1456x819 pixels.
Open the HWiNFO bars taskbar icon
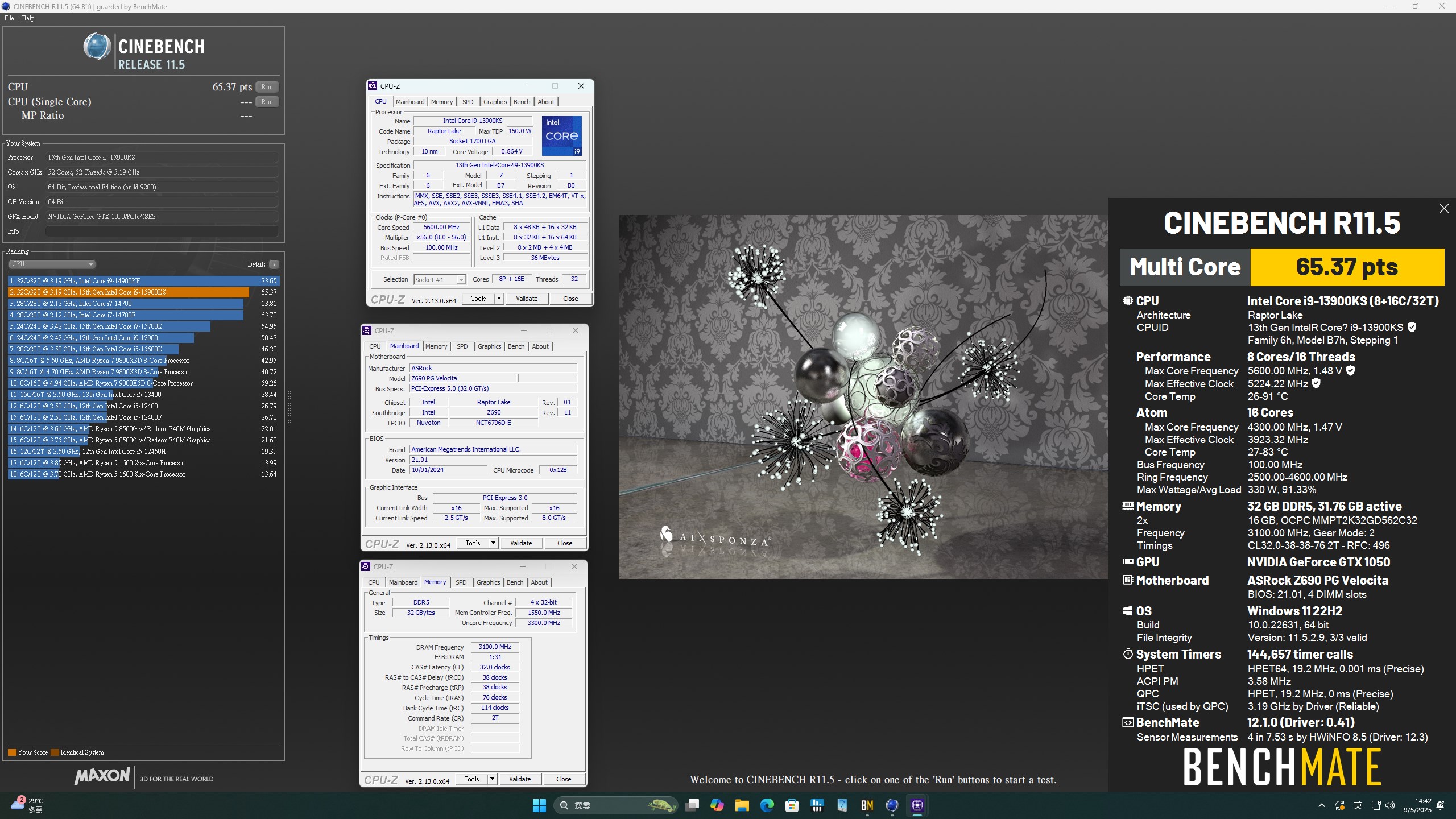click(x=817, y=805)
